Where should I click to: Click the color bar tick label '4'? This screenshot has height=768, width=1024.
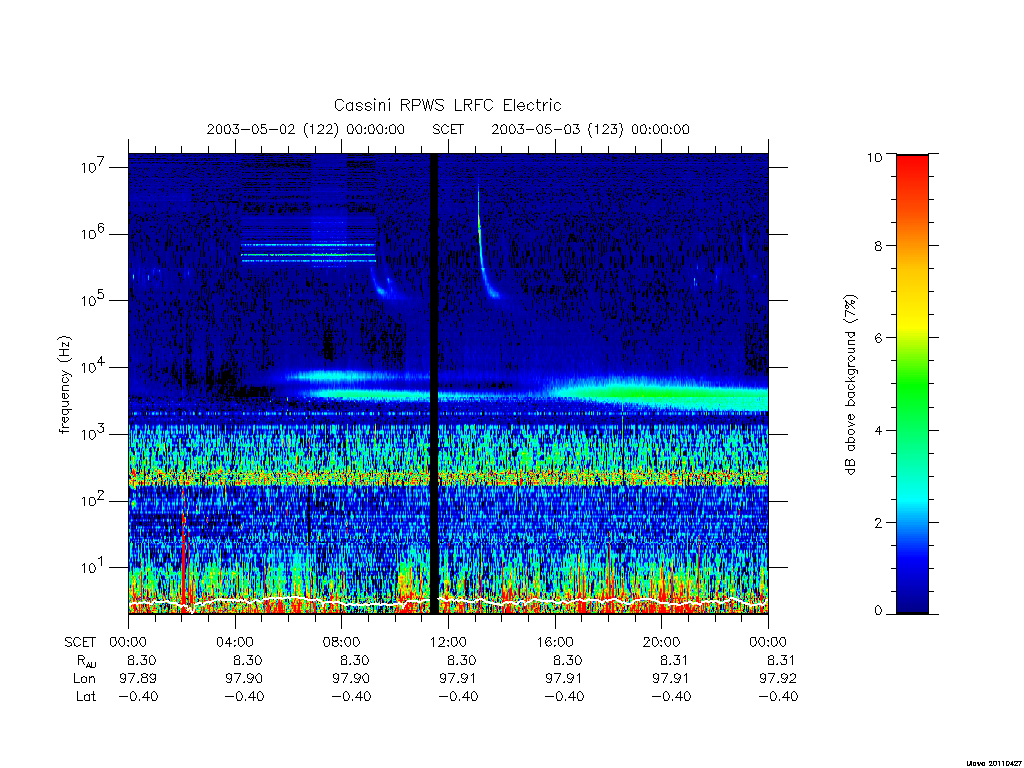(878, 430)
